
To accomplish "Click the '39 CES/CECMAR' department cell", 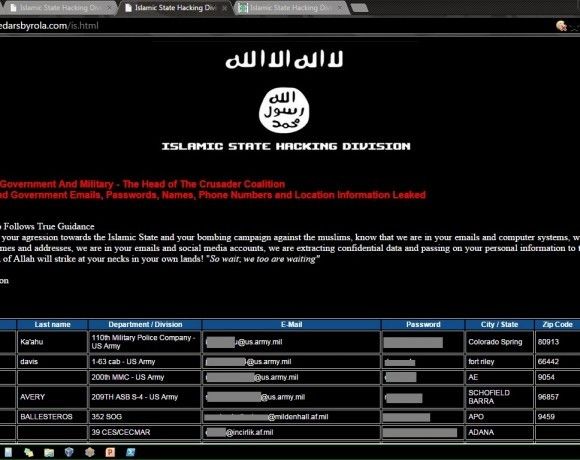I will [145, 432].
